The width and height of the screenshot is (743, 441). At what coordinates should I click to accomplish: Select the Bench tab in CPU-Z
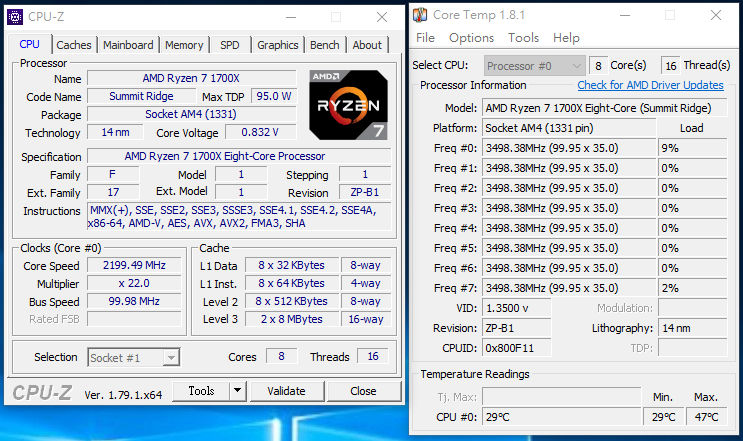point(325,45)
